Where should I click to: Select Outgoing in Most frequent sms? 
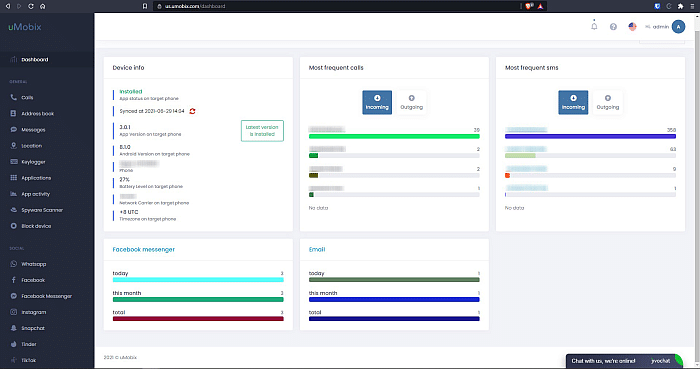[x=608, y=102]
